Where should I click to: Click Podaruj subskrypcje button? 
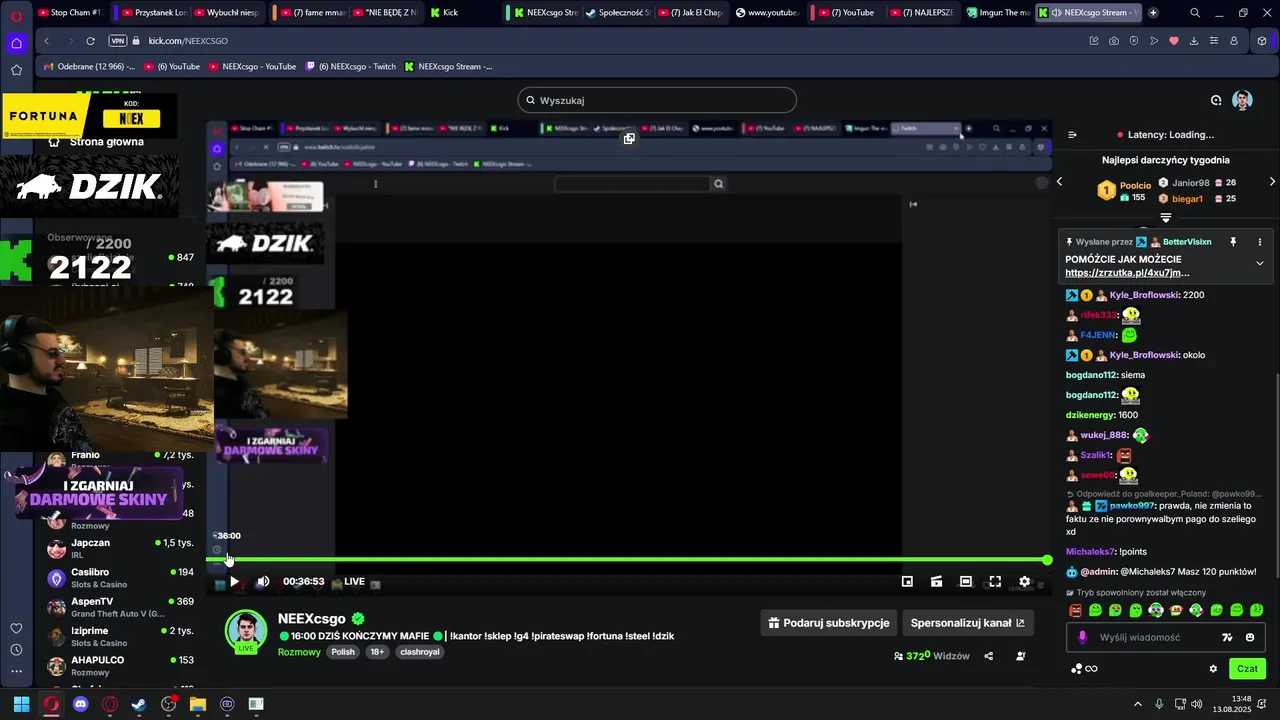pyautogui.click(x=828, y=623)
